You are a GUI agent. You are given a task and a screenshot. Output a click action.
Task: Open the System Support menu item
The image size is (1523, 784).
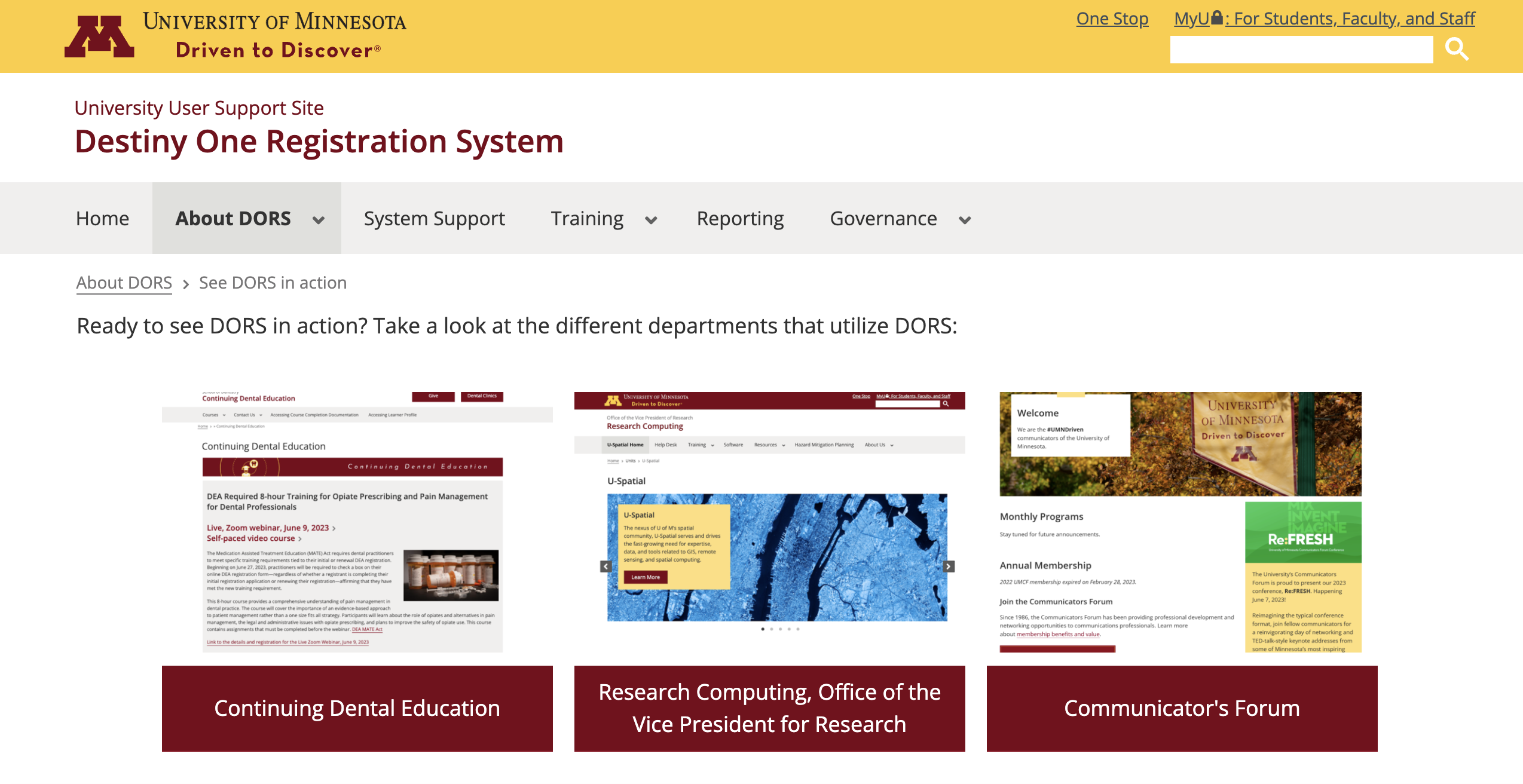[x=434, y=219]
